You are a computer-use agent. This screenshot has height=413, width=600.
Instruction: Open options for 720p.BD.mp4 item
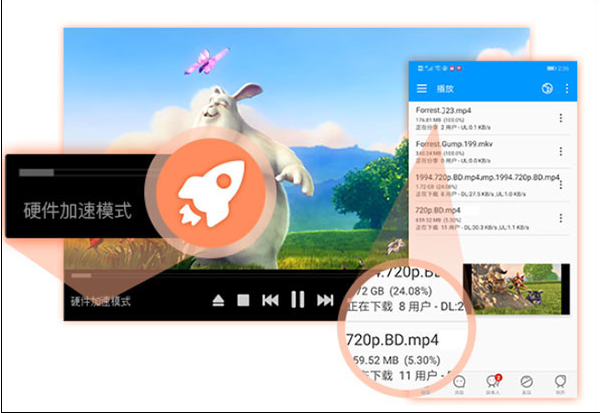(561, 215)
